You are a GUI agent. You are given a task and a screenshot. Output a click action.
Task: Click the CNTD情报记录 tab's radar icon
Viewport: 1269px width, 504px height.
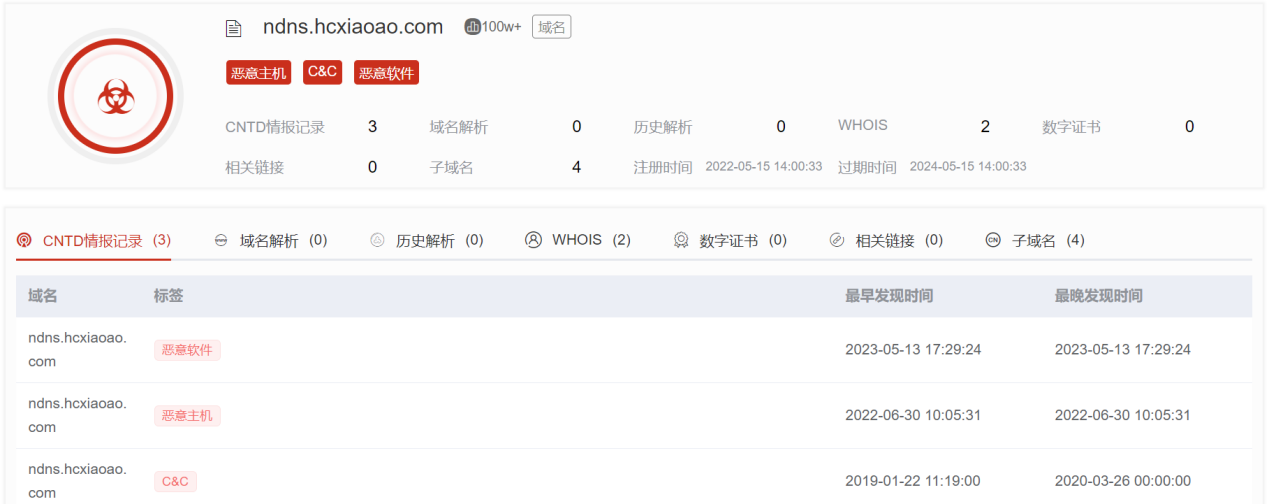pos(25,240)
